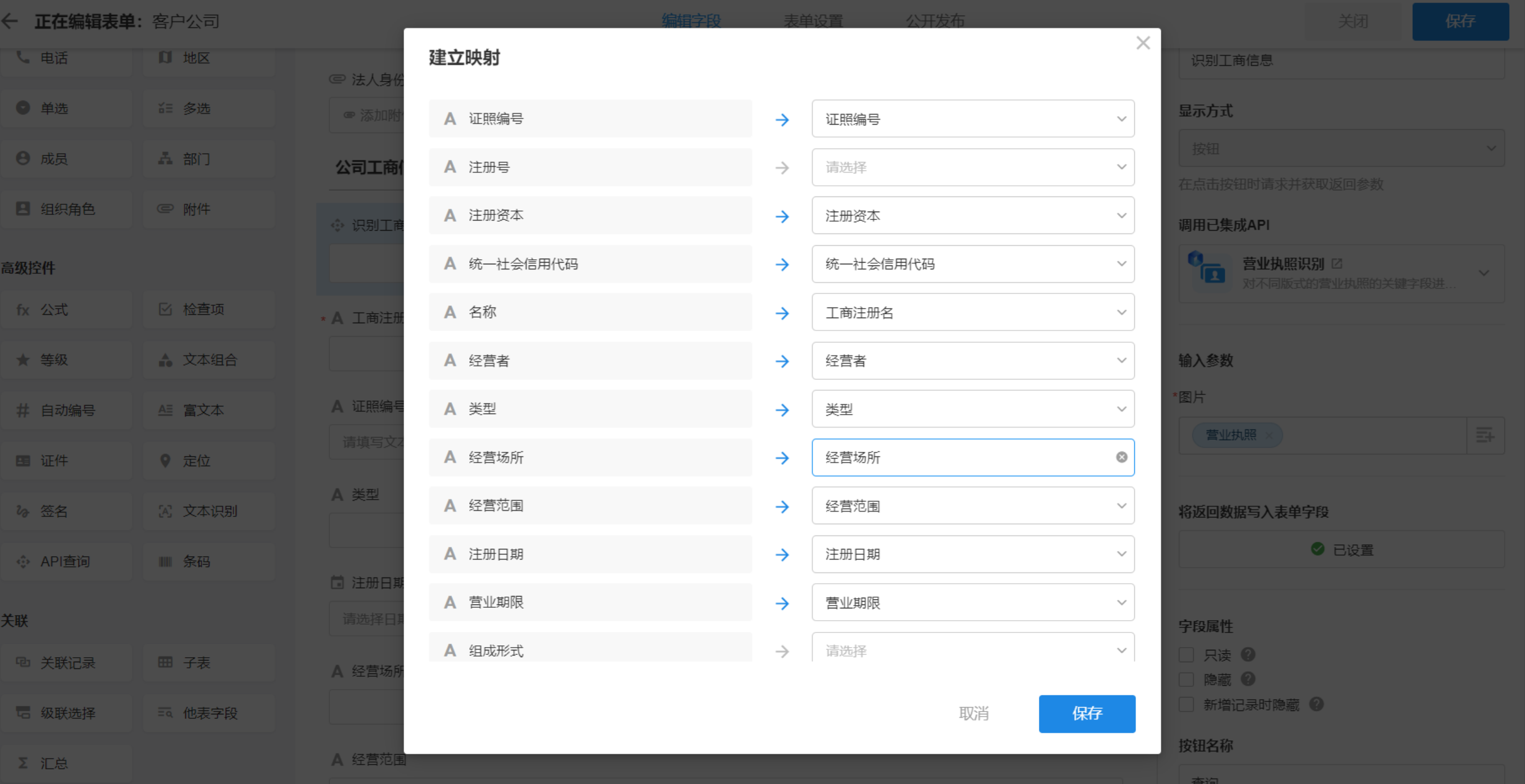Switch to the 公开发布 tab
This screenshot has height=784, width=1525.
[x=935, y=21]
